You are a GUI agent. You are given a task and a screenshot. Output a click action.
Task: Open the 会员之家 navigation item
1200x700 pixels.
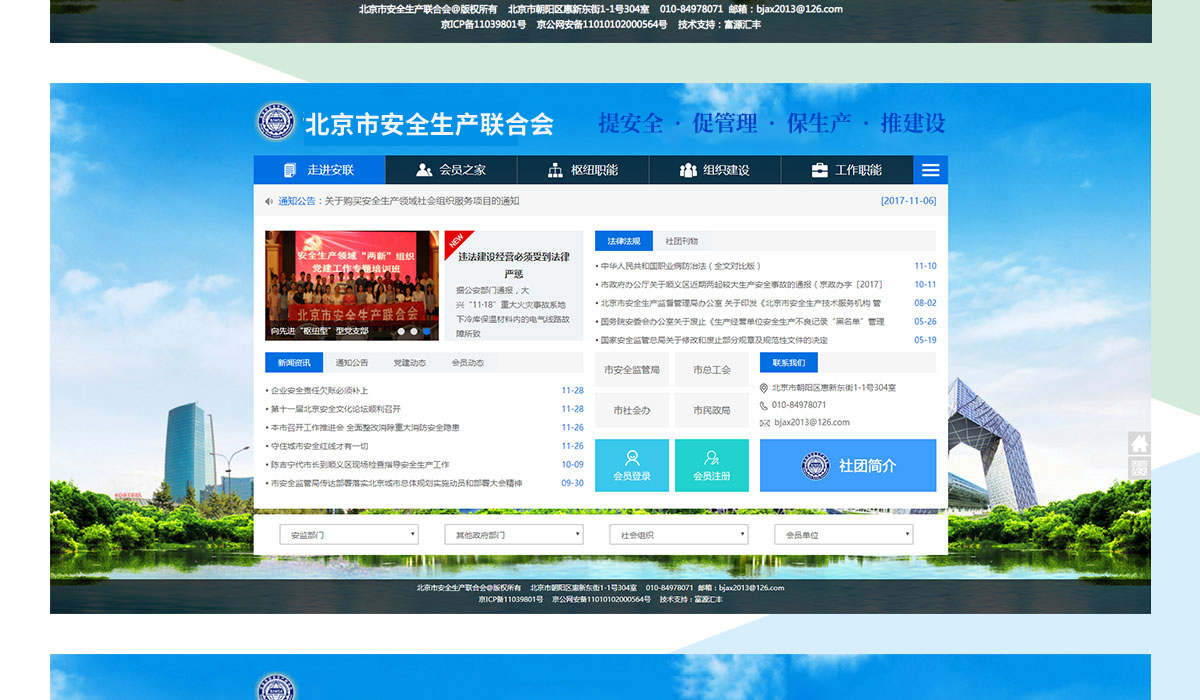(x=451, y=170)
